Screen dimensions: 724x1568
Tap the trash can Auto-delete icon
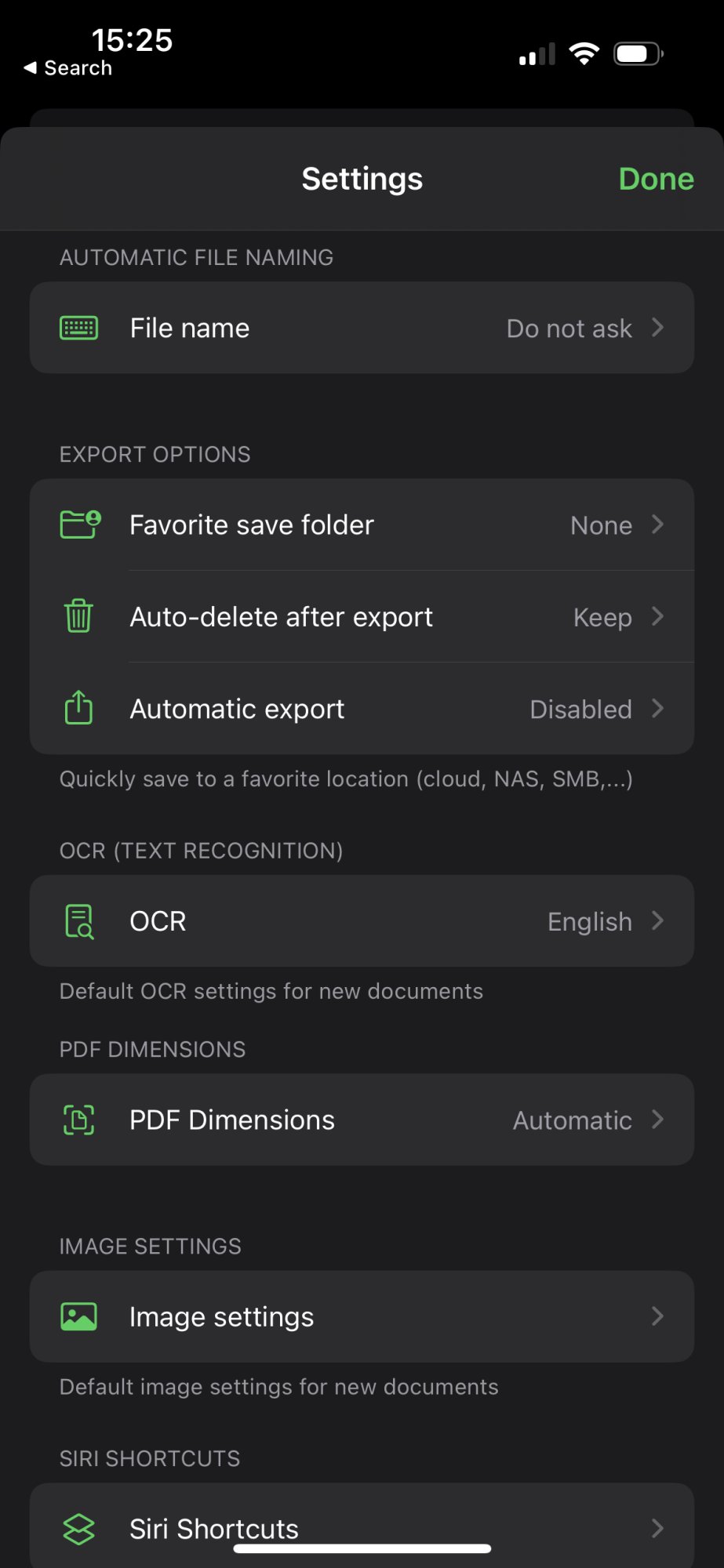[x=78, y=616]
